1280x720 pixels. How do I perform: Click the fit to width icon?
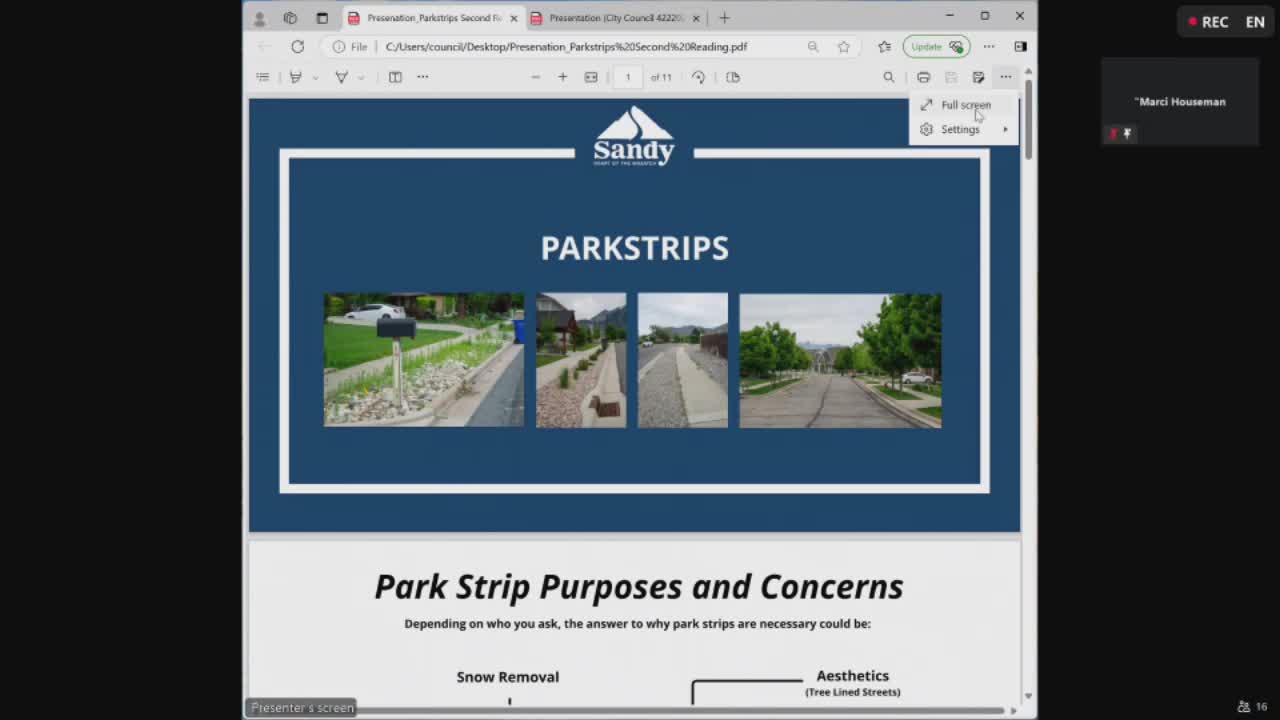click(x=591, y=77)
